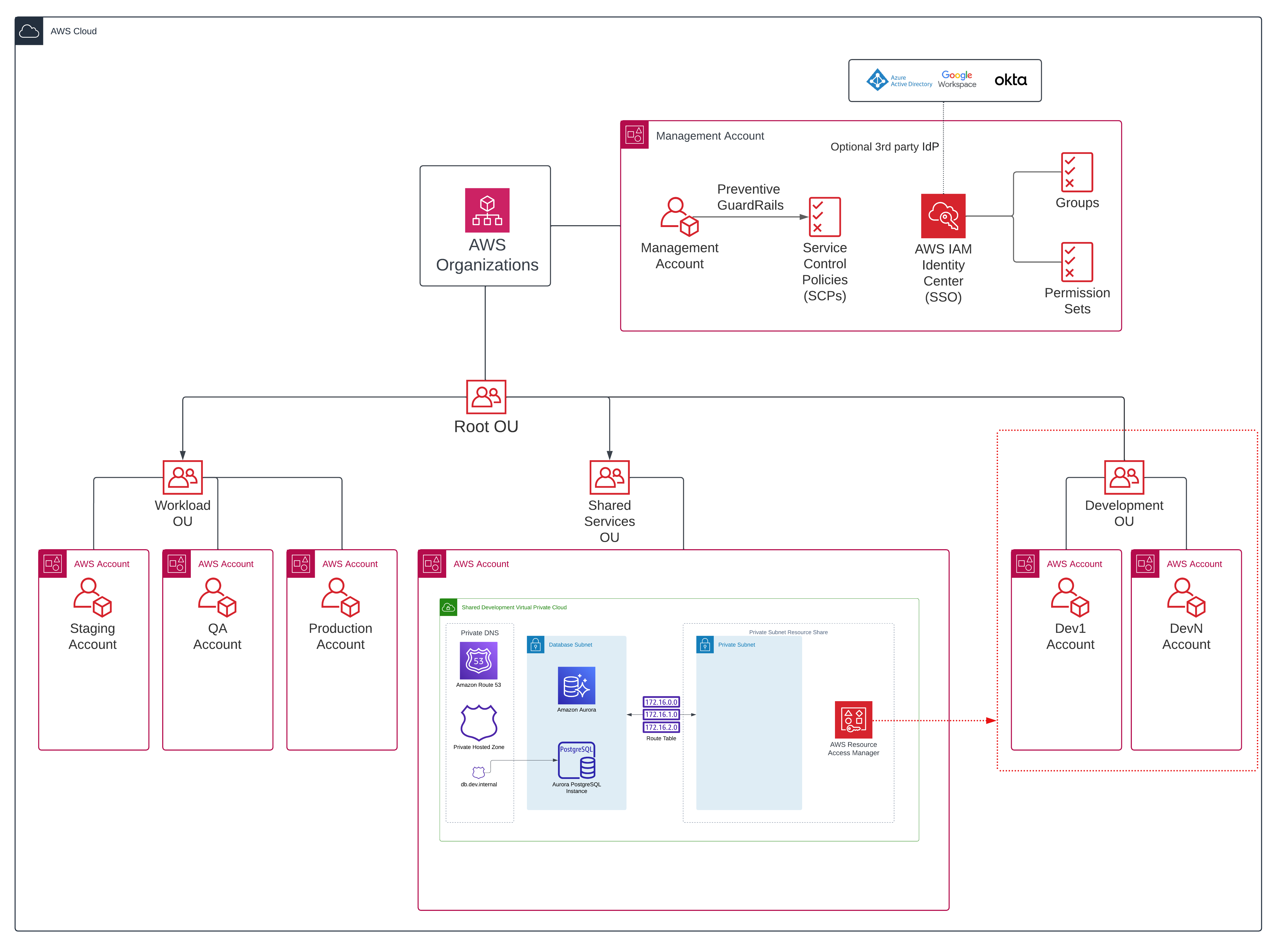Select the Private Hosted Zone shield icon

click(x=479, y=723)
